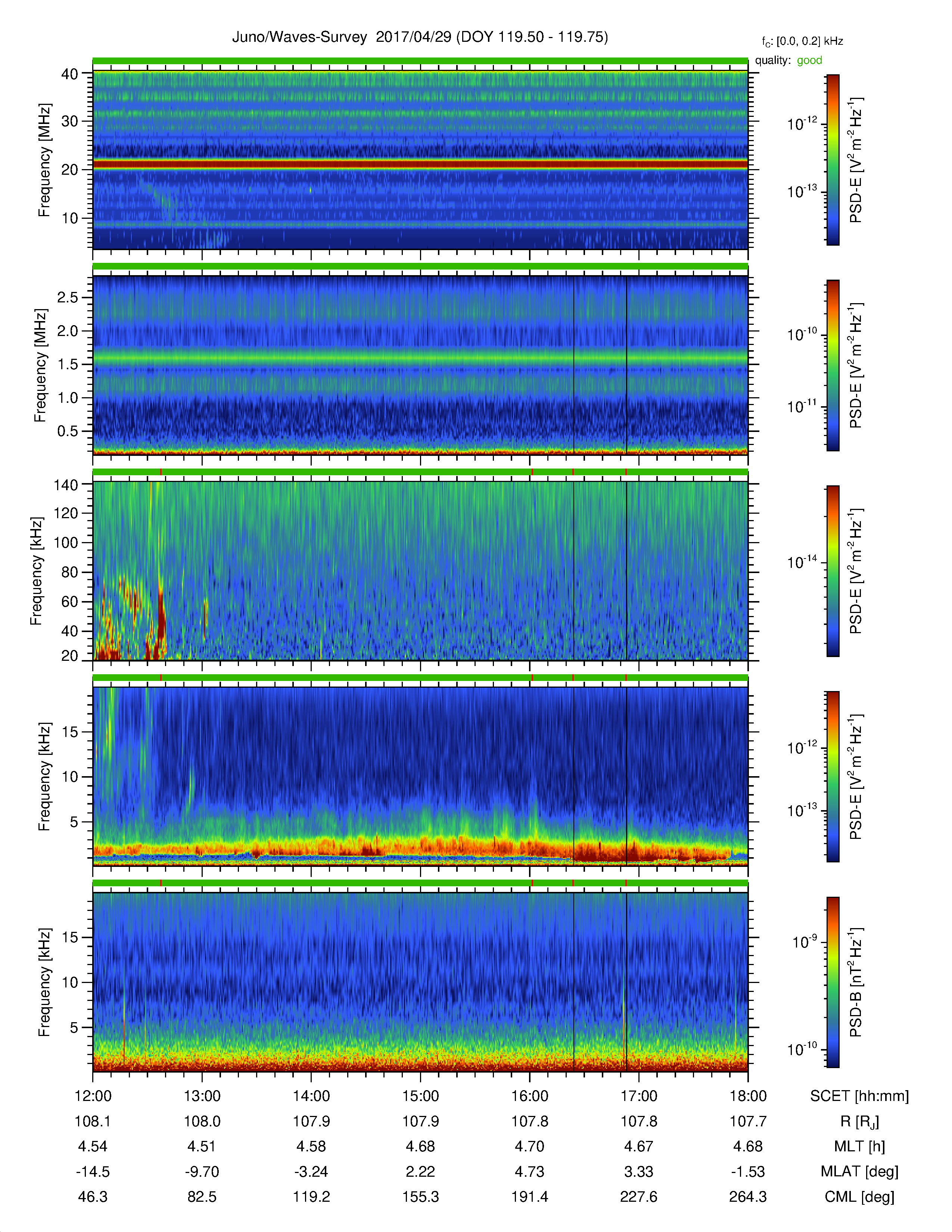Viewport: 952px width, 1232px height.
Task: Select the top PSD-E color bar, 10-40 MHz panel
Action: tap(833, 160)
